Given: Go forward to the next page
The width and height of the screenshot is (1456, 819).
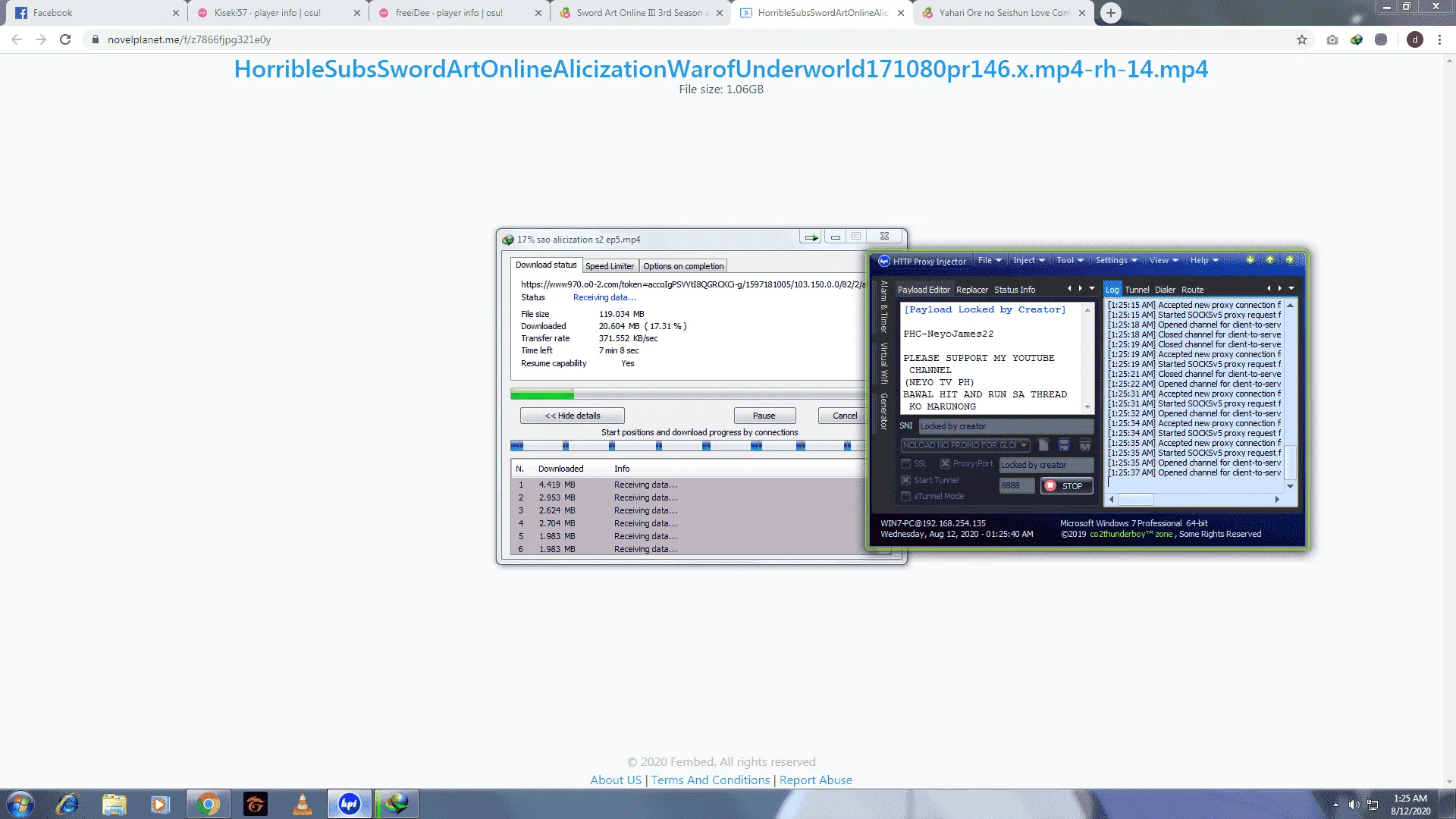Looking at the screenshot, I should coord(41,39).
